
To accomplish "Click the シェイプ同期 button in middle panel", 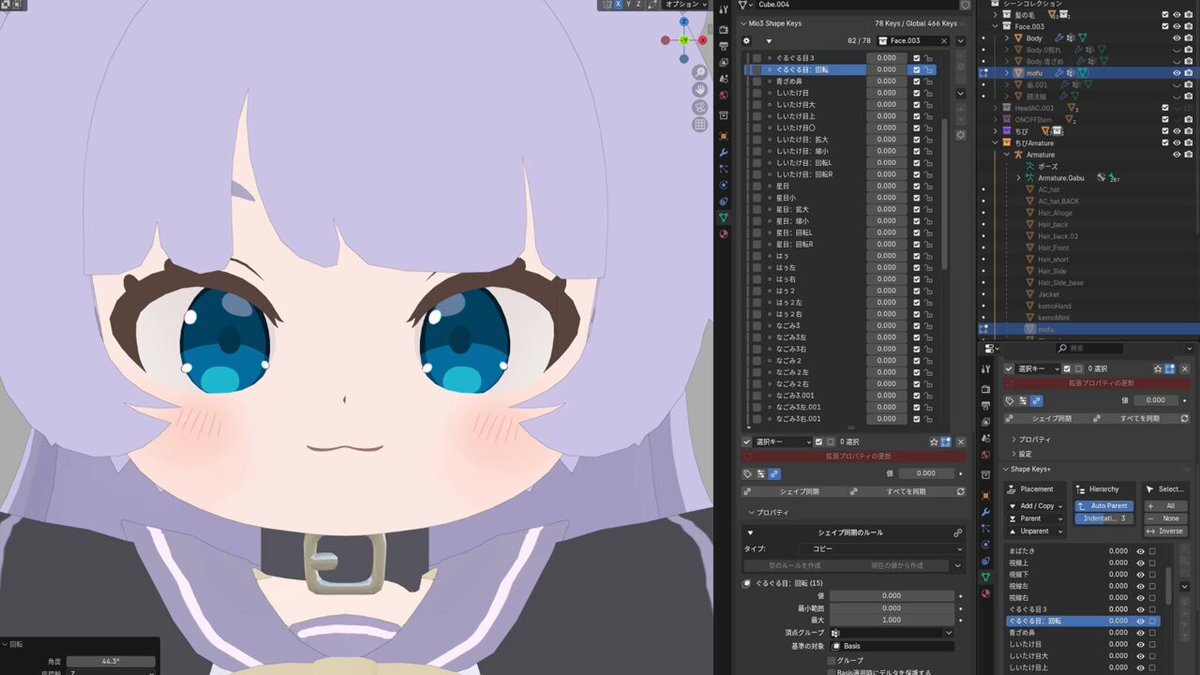I will (795, 492).
